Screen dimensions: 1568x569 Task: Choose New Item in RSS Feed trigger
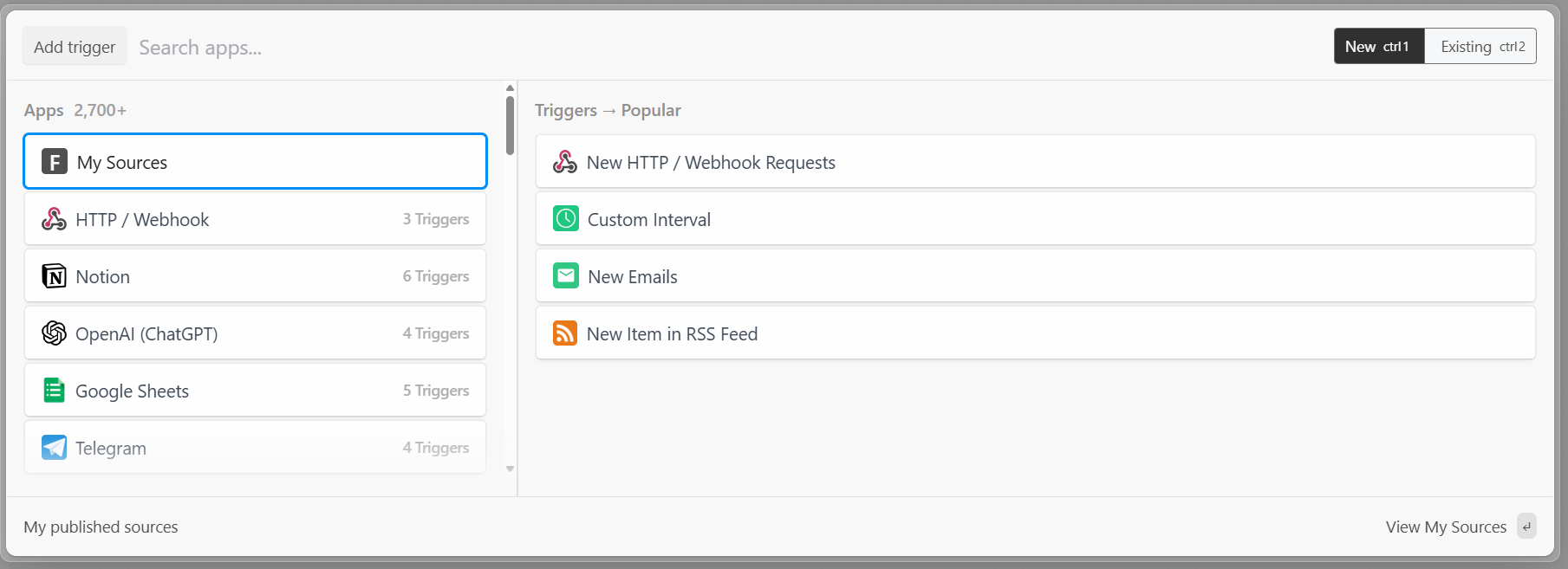1036,333
